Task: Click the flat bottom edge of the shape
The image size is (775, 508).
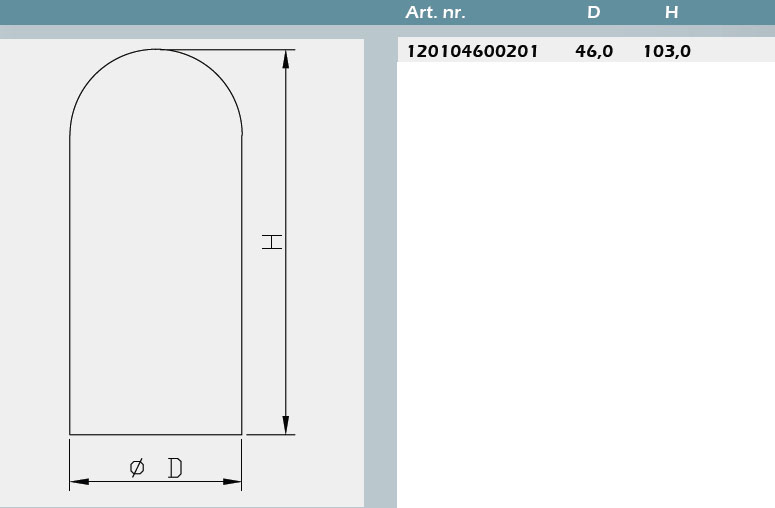Action: click(x=156, y=435)
